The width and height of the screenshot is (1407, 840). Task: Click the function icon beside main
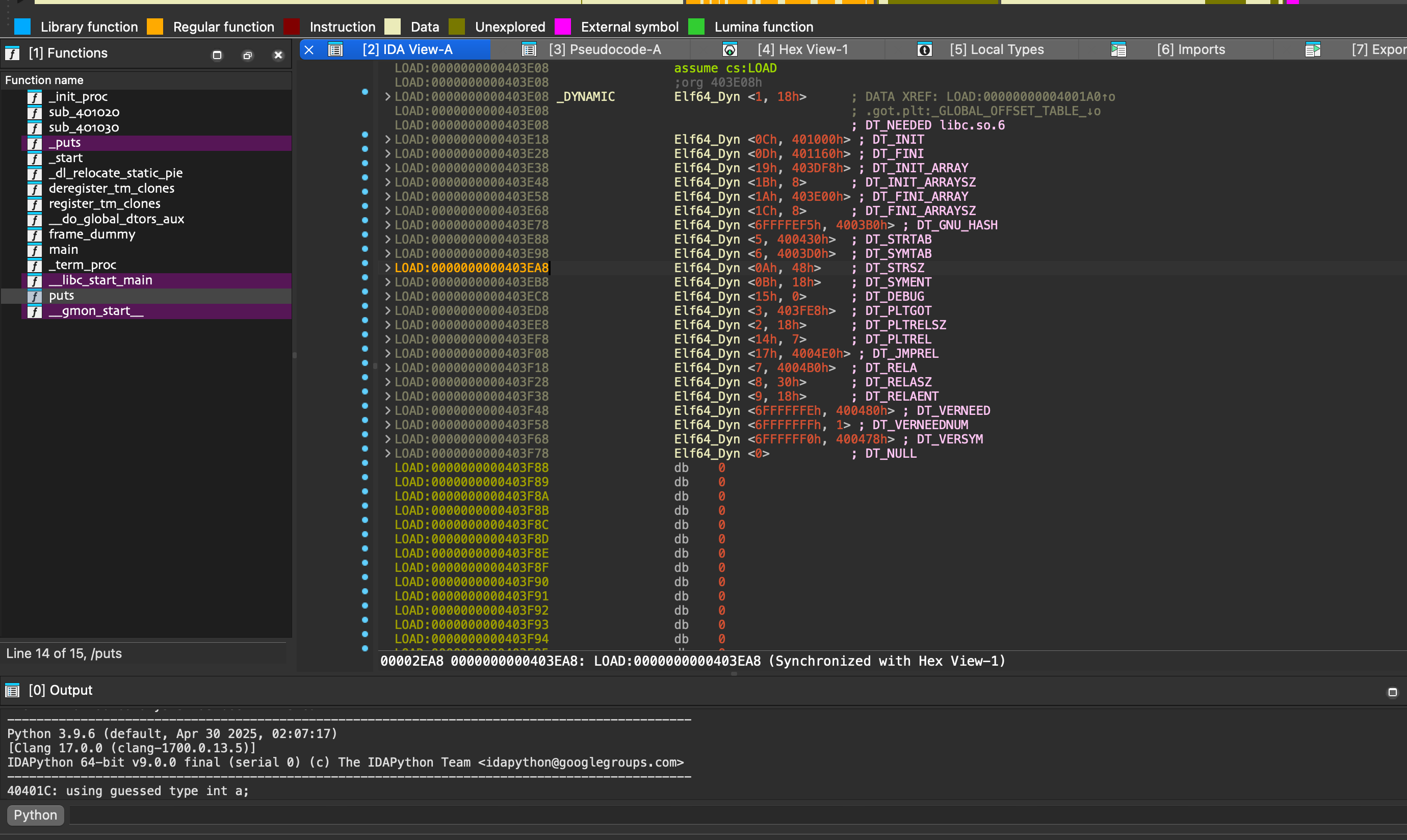pos(35,250)
